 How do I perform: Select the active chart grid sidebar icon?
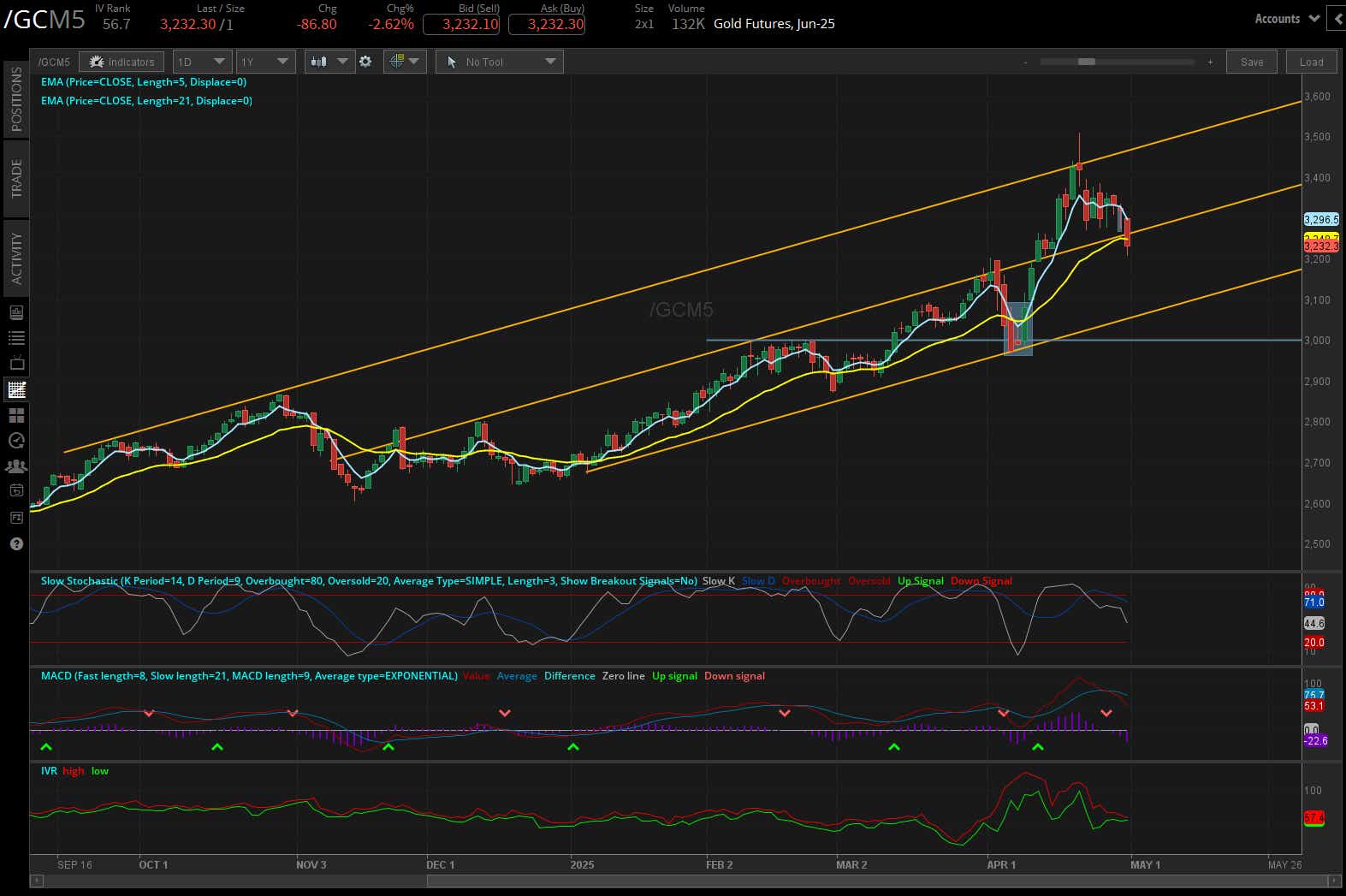(x=16, y=389)
